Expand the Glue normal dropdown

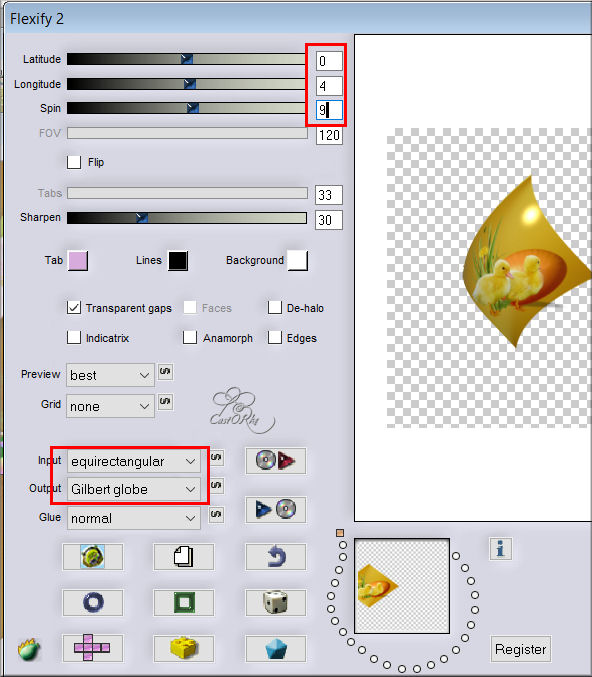(133, 518)
